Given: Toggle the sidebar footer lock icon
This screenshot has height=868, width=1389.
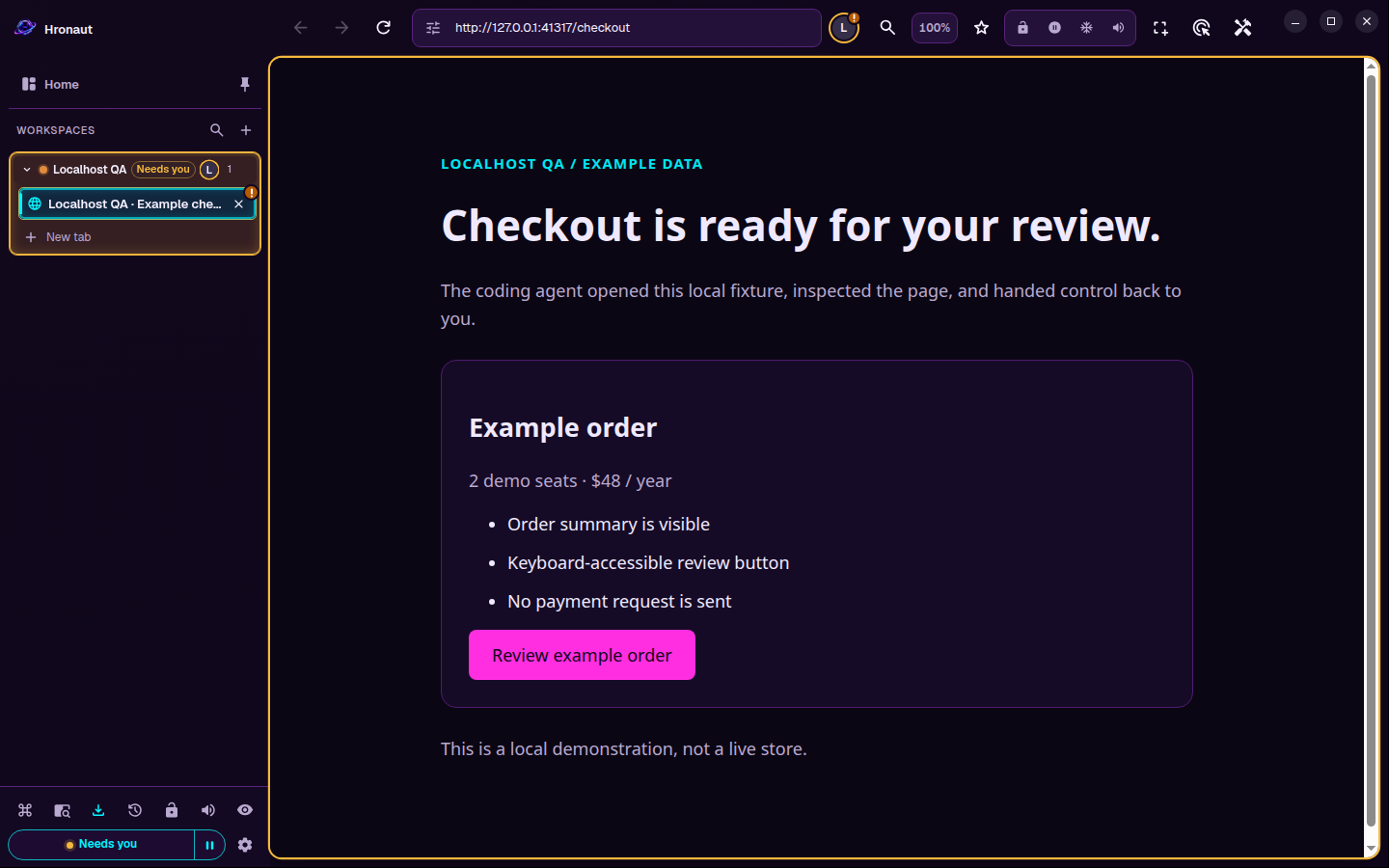Looking at the screenshot, I should [172, 810].
